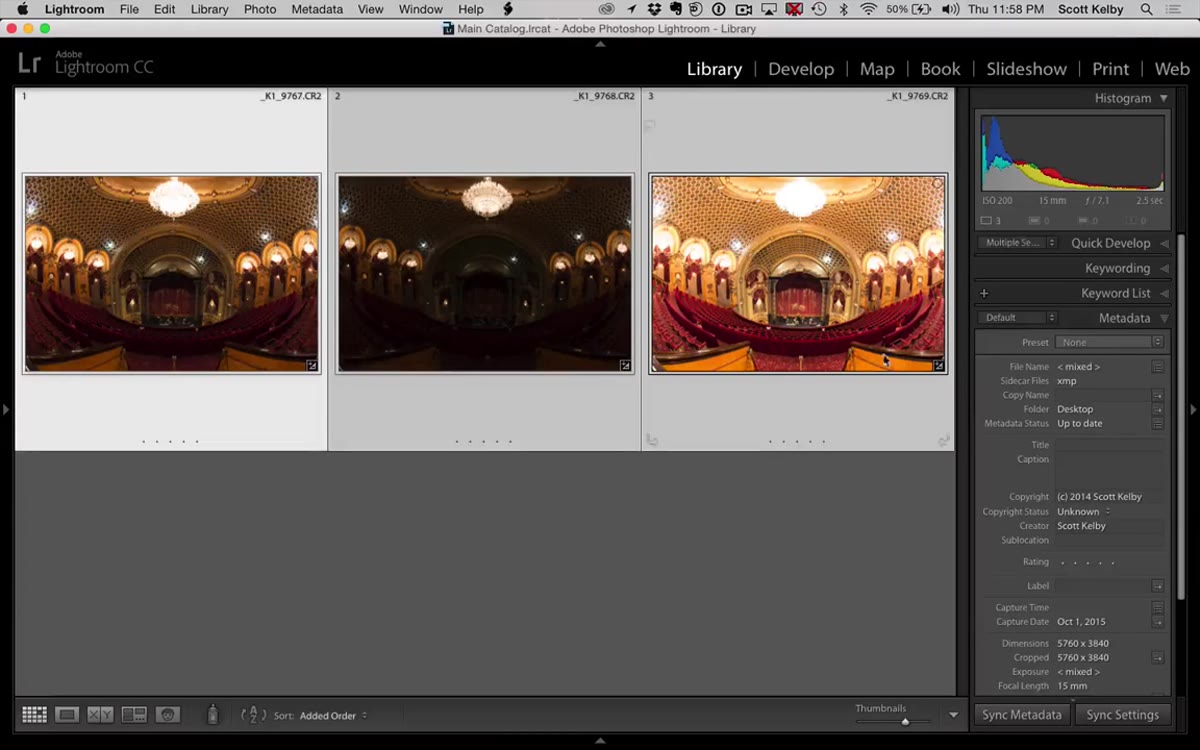The width and height of the screenshot is (1200, 750).
Task: Open Survey view
Action: (x=134, y=714)
